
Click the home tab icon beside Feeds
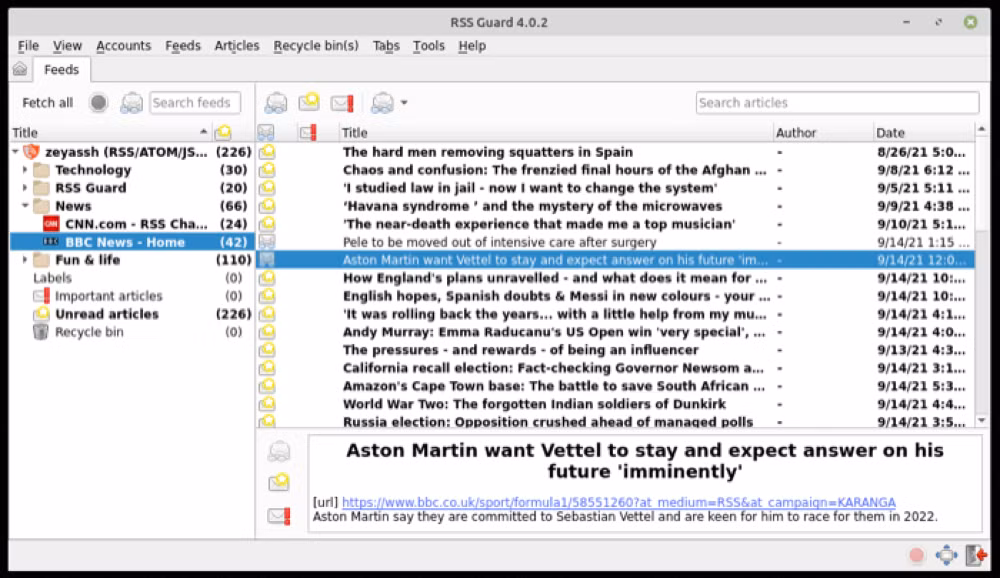pos(20,70)
